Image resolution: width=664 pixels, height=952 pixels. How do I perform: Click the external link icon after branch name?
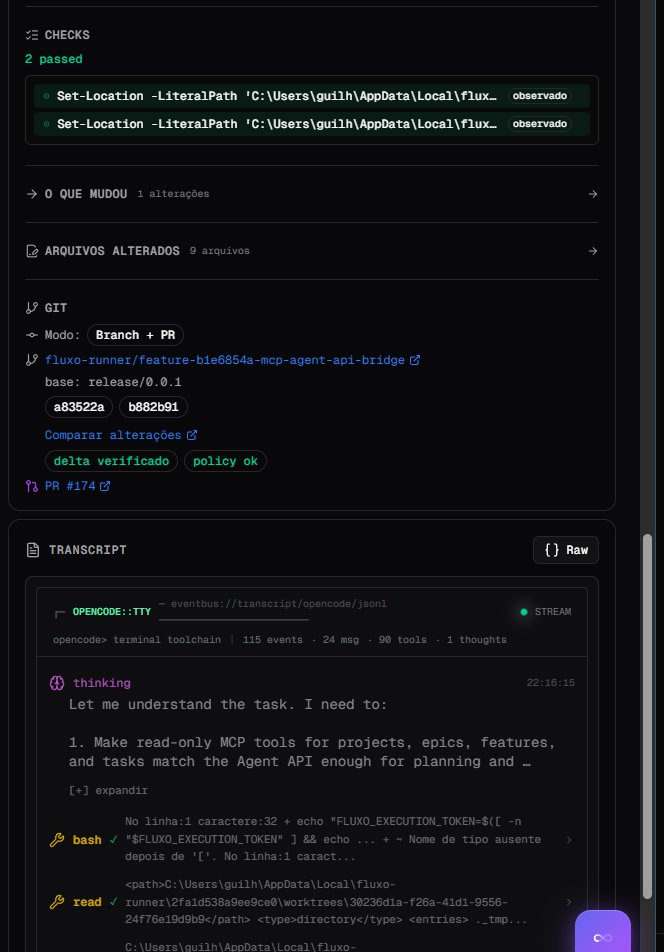tap(415, 360)
